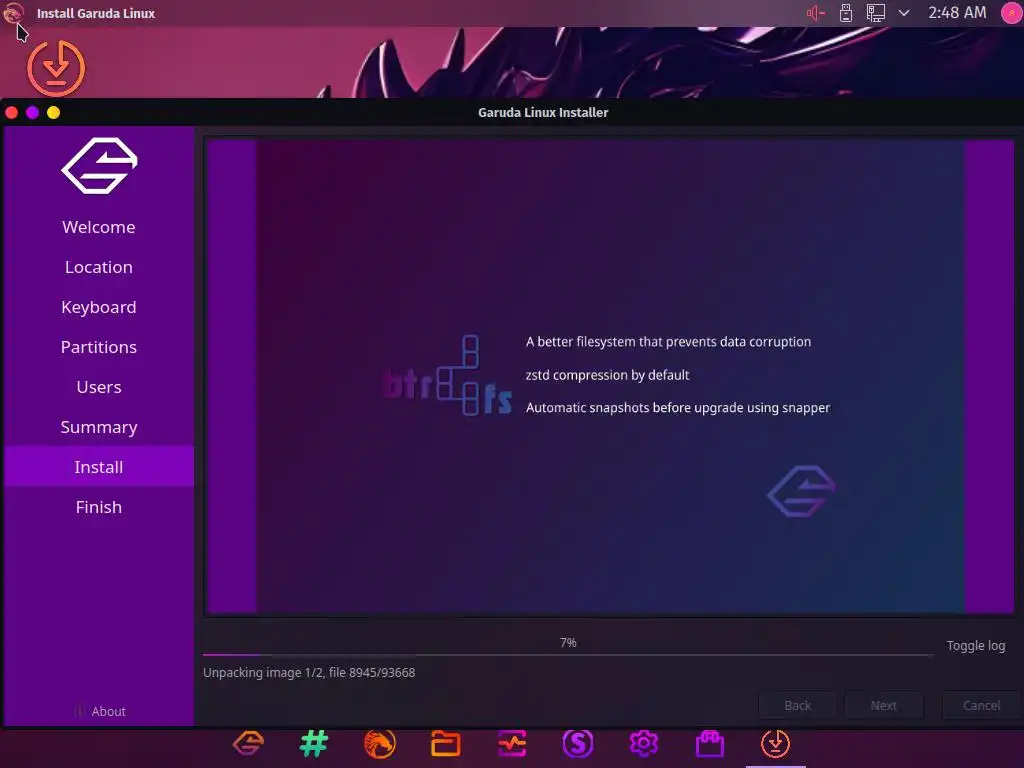Launch the purple S app icon in dock

(578, 743)
